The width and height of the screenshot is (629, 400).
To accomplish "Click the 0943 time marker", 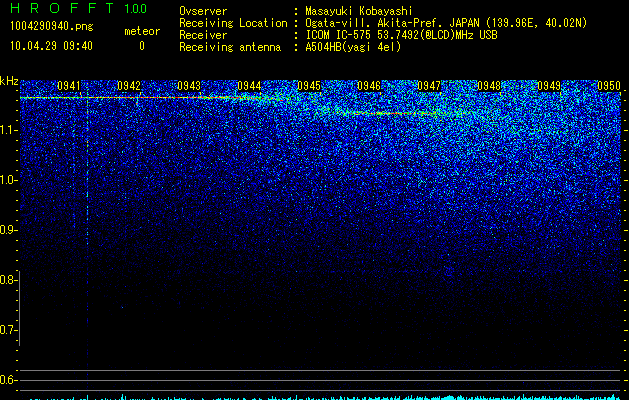I will click(189, 85).
